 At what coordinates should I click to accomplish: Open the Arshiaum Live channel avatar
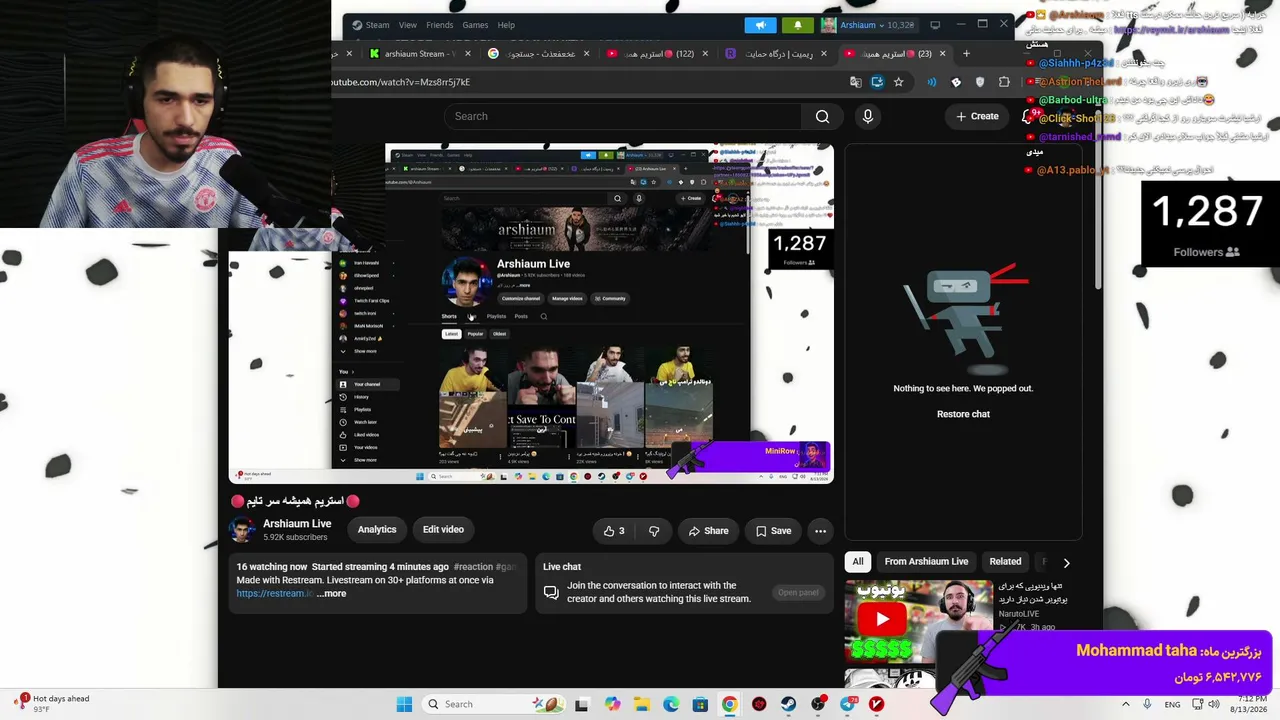(242, 530)
